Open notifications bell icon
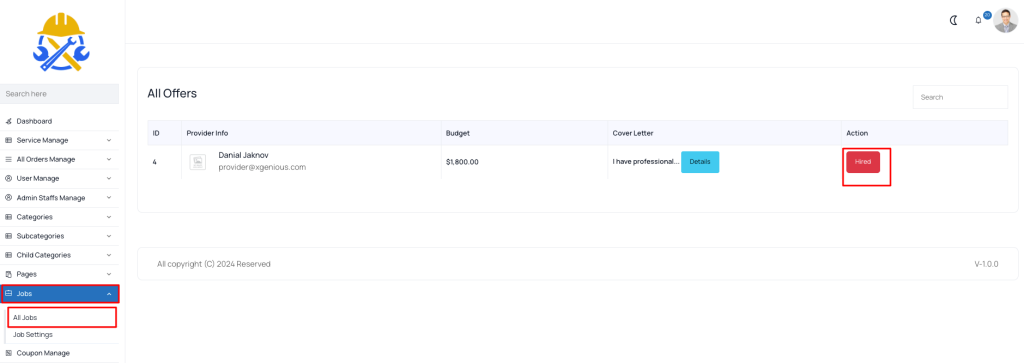The height and width of the screenshot is (363, 1024). pos(978,20)
